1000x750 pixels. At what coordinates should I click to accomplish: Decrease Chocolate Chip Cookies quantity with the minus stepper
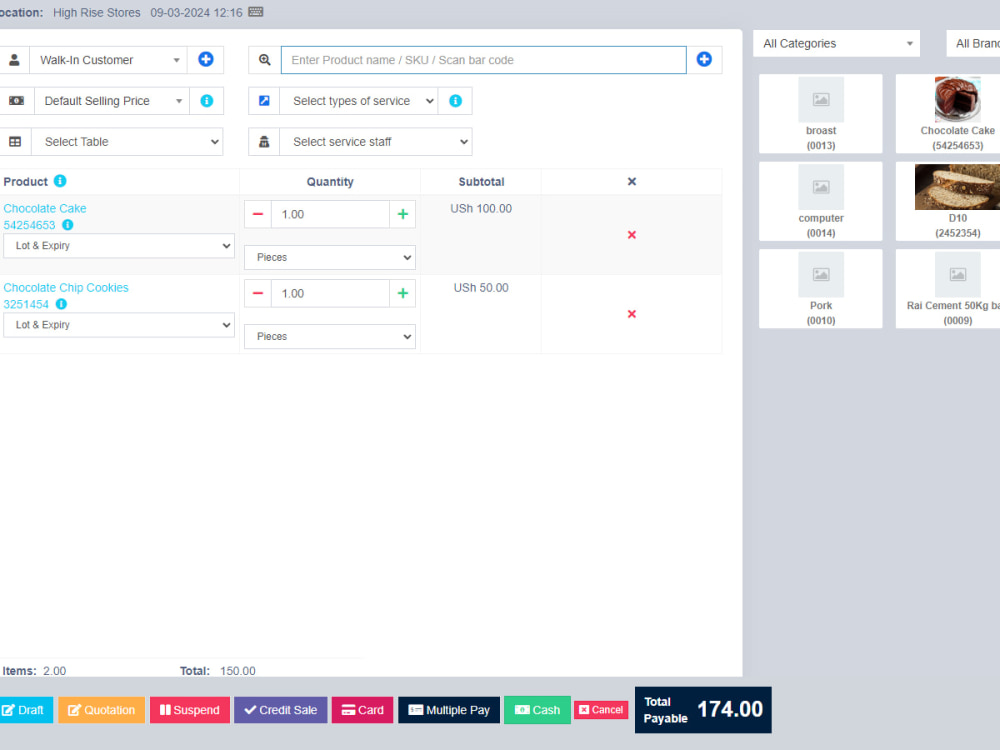coord(258,293)
